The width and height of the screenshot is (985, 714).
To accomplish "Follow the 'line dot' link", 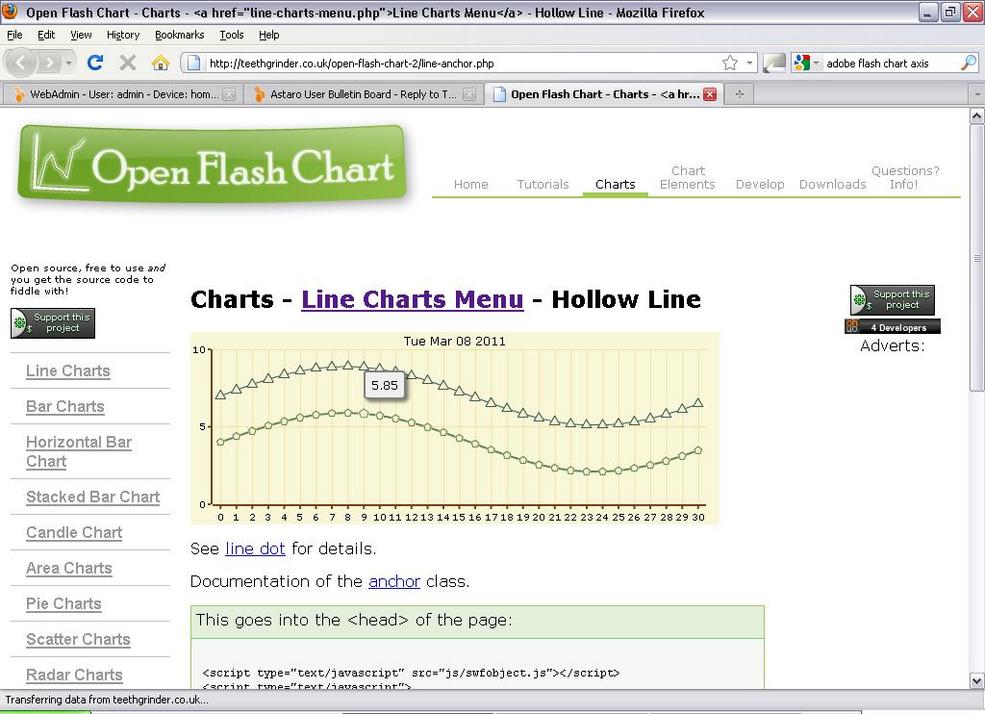I will [255, 549].
